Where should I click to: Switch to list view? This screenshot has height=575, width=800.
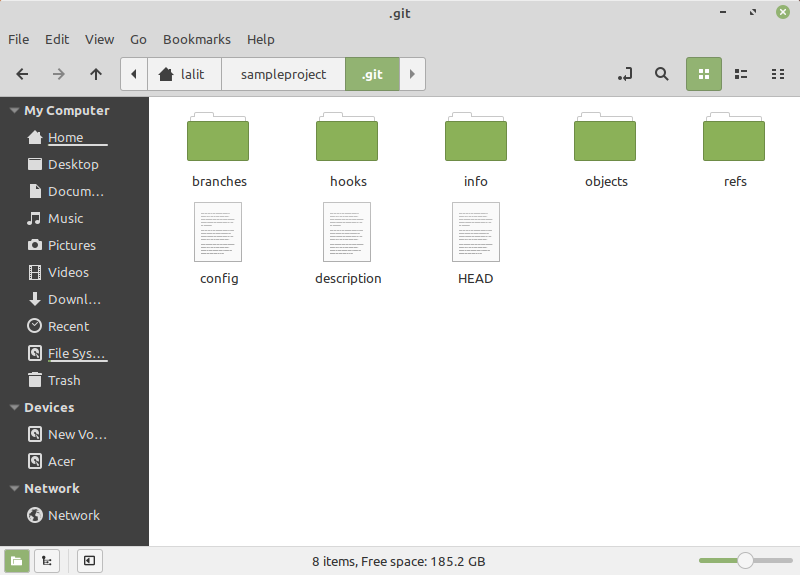(741, 74)
